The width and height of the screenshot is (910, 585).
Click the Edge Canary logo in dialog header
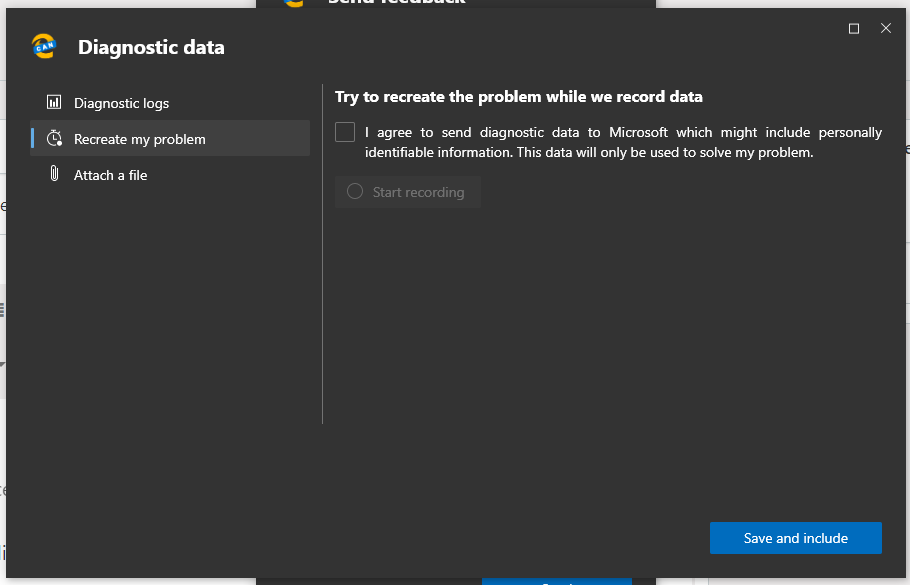click(x=44, y=46)
